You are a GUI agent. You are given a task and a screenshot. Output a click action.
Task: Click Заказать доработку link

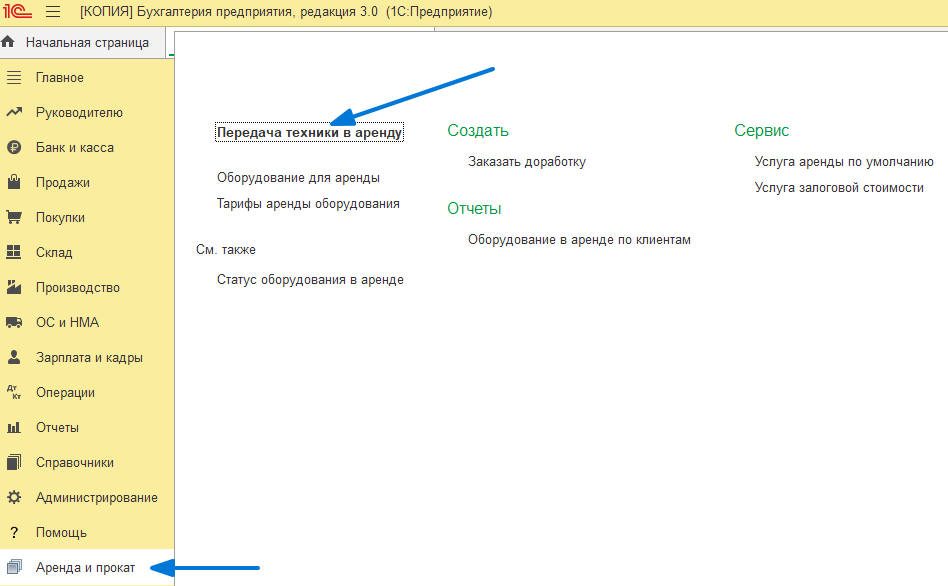click(x=527, y=162)
